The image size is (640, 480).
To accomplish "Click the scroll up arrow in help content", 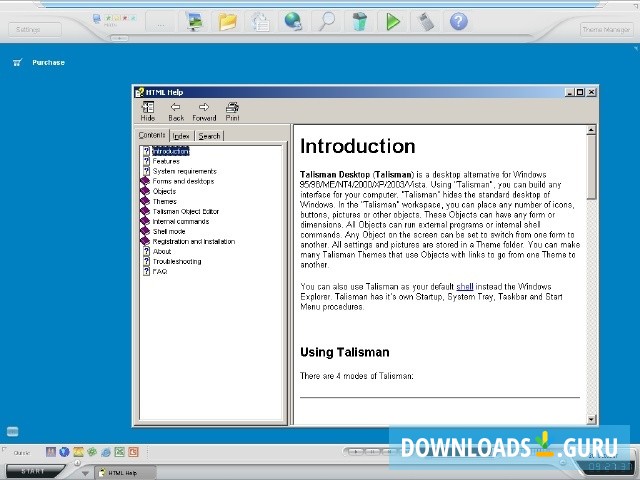I will 591,131.
